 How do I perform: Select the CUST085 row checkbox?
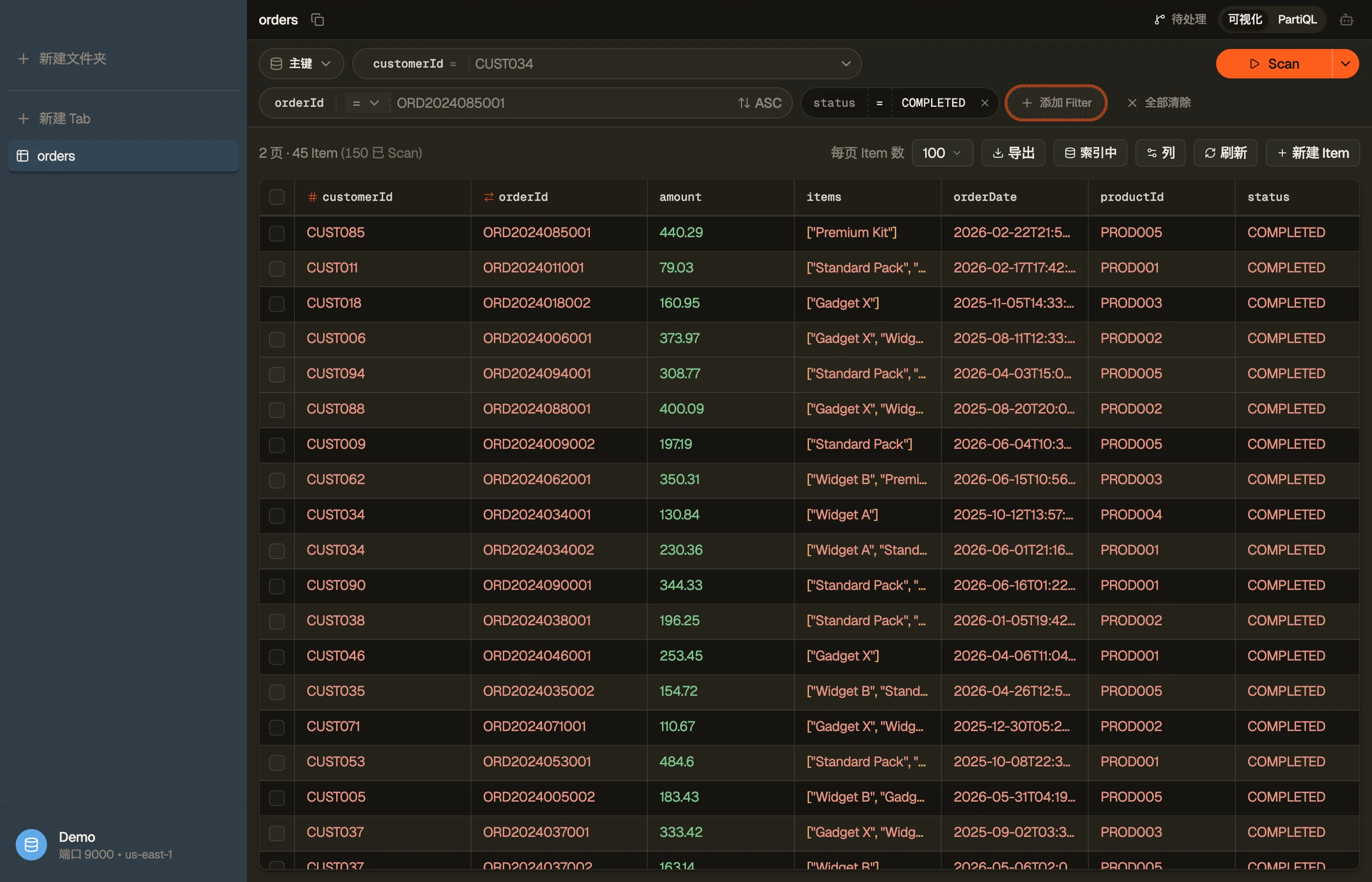pos(276,233)
